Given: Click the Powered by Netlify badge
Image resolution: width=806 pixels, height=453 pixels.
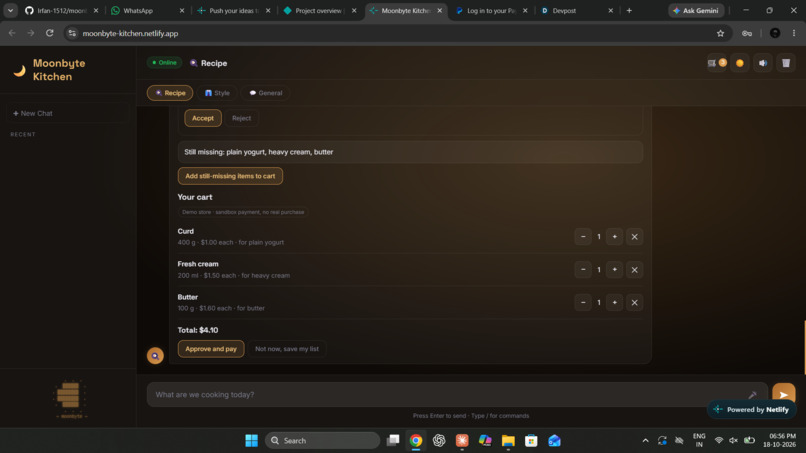Looking at the screenshot, I should [x=752, y=409].
